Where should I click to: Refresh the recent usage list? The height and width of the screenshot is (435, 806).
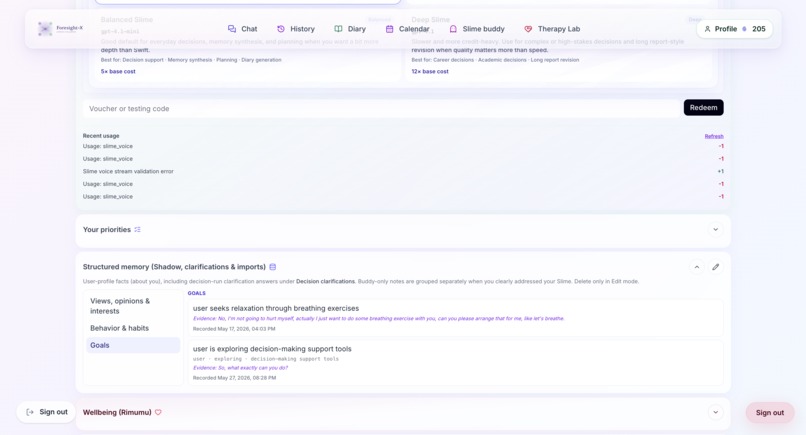[713, 136]
